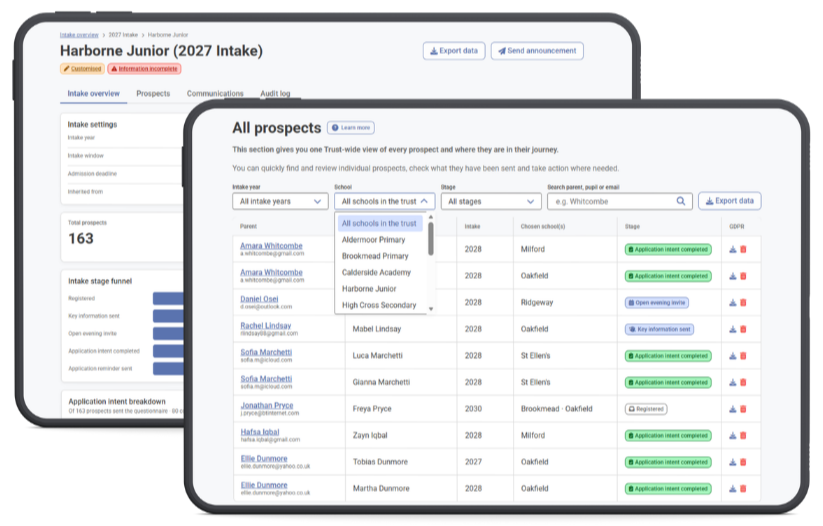Download GDPR data for Daniel Osei
The width and height of the screenshot is (823, 526).
[x=733, y=302]
